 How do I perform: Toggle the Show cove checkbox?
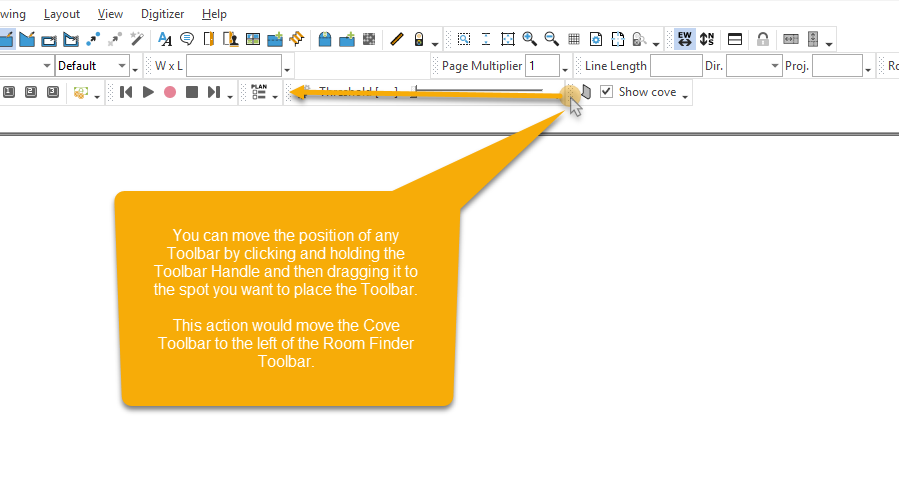606,92
